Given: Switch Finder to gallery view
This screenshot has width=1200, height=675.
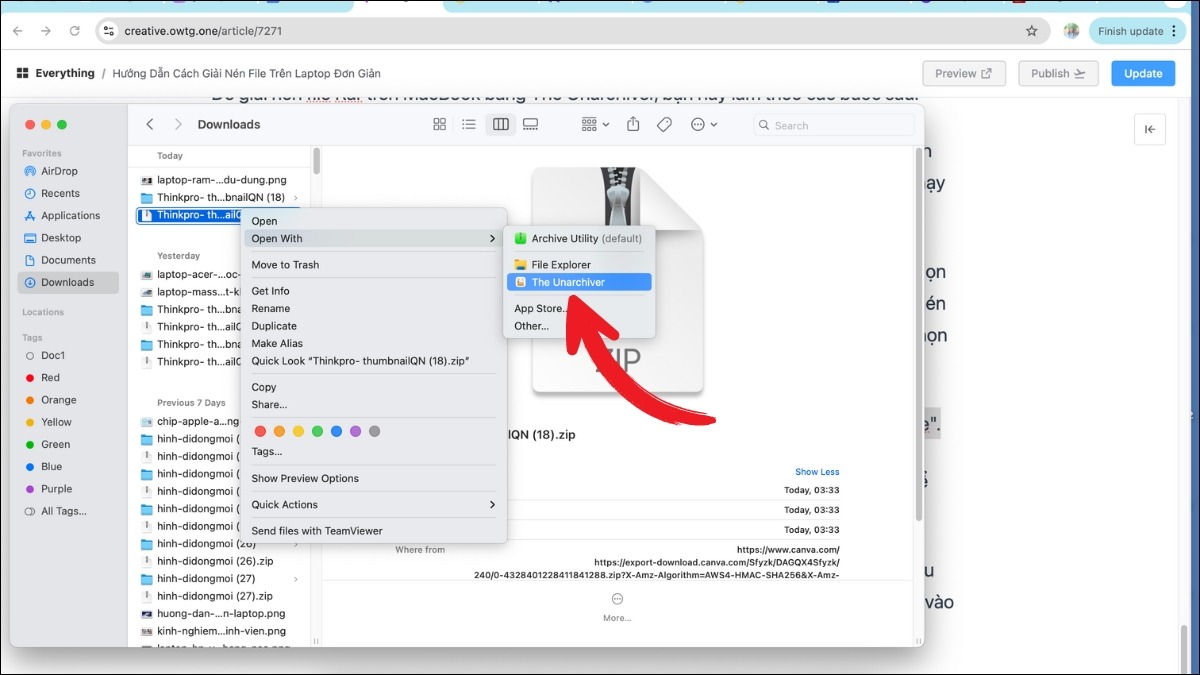Looking at the screenshot, I should tap(531, 125).
